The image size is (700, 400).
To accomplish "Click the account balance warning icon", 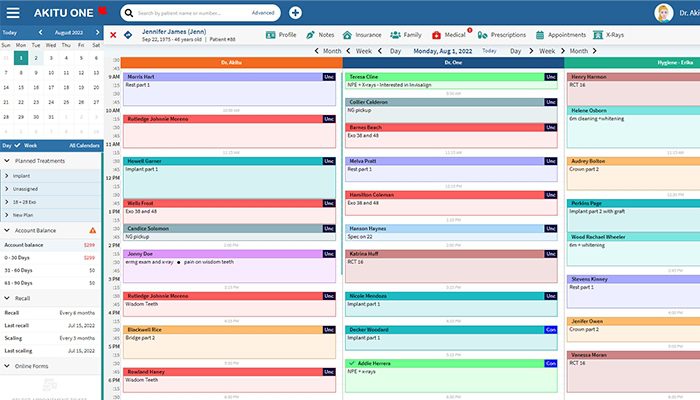I will tap(92, 230).
